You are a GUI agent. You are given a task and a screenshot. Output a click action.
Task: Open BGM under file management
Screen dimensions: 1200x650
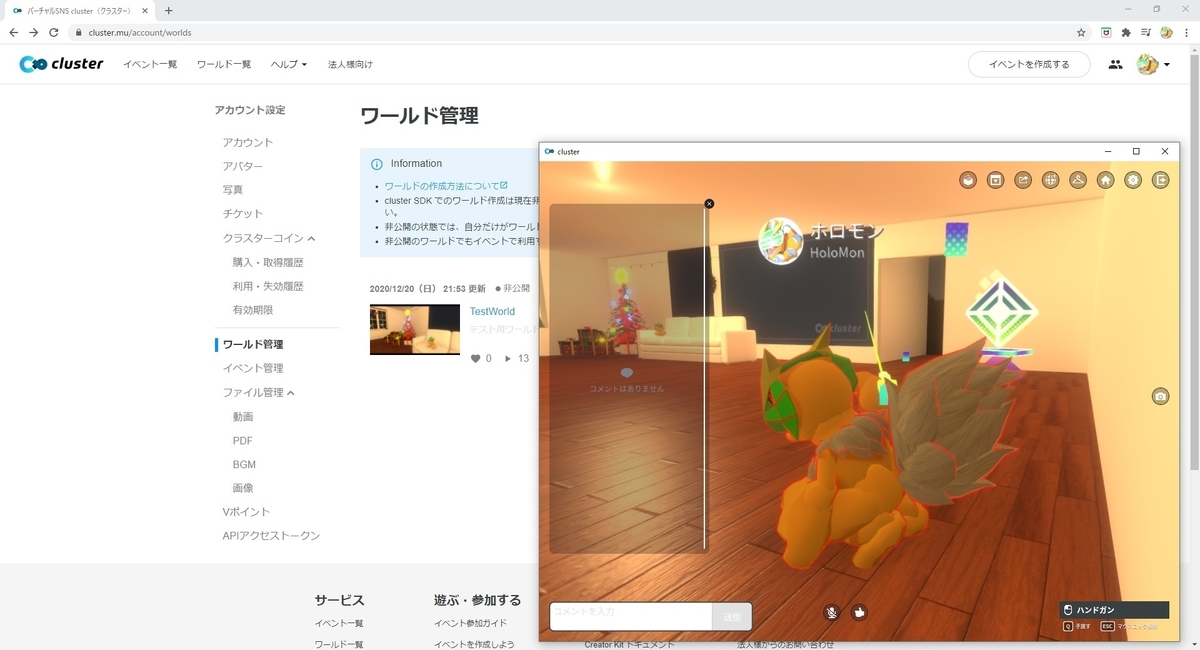[244, 464]
